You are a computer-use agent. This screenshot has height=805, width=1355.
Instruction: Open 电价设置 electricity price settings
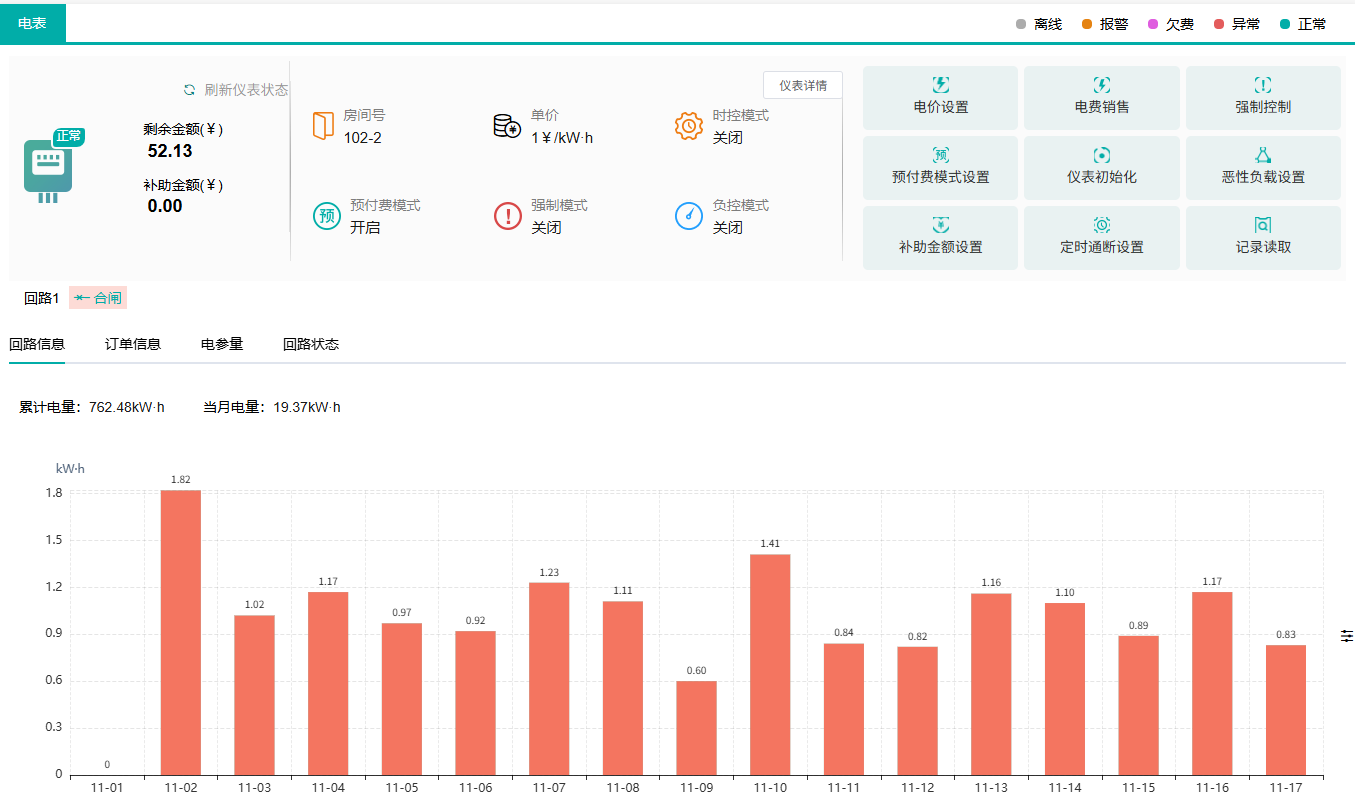tap(940, 97)
